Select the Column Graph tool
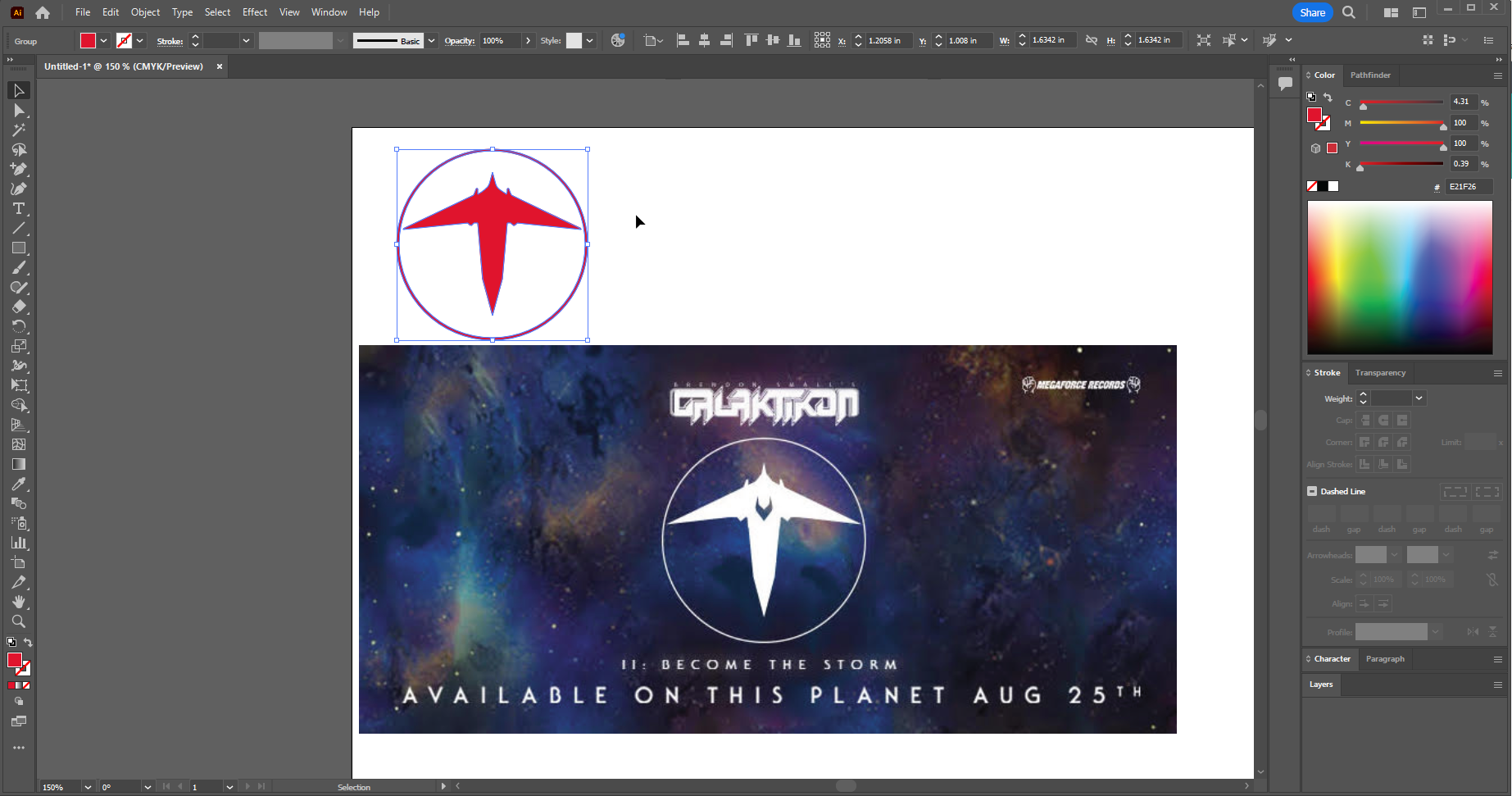The width and height of the screenshot is (1512, 796). [x=19, y=544]
